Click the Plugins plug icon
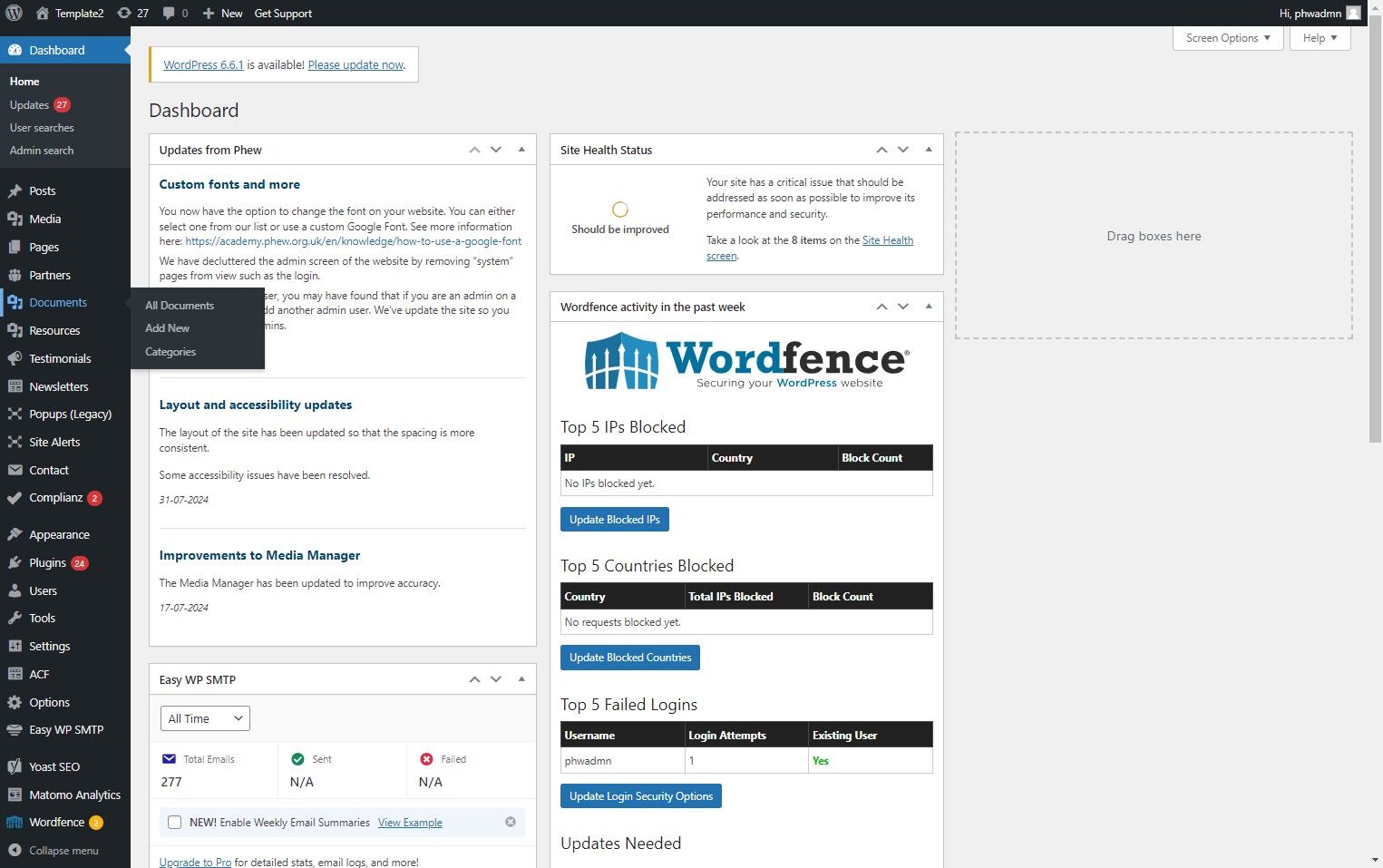Image resolution: width=1383 pixels, height=868 pixels. (x=15, y=562)
